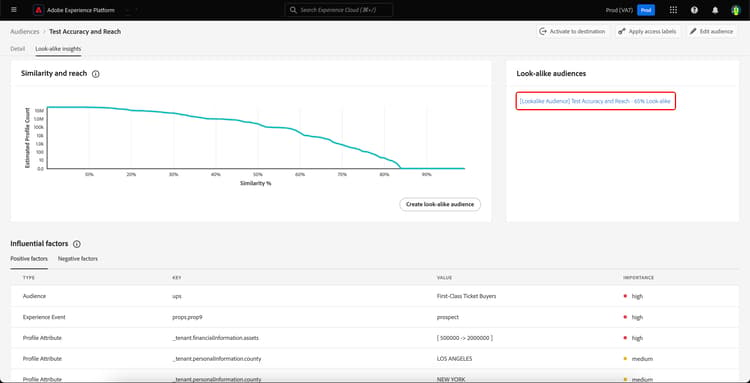Click the ups key cell
The height and width of the screenshot is (383, 750).
(x=176, y=296)
